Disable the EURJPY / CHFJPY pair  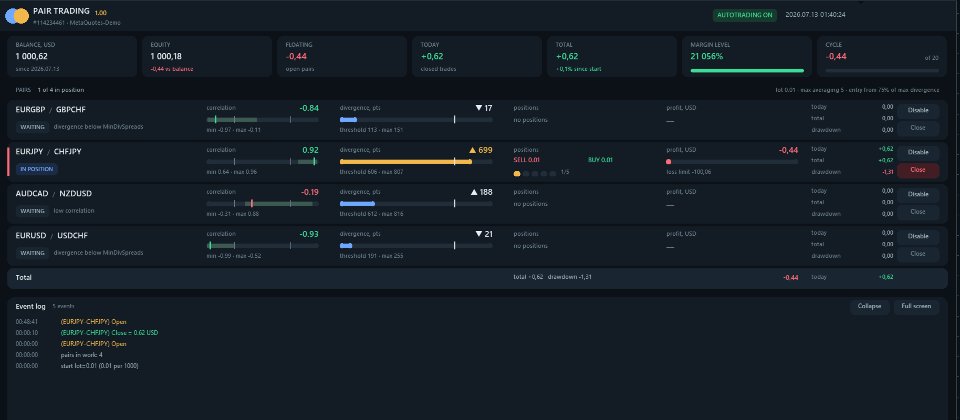click(918, 152)
